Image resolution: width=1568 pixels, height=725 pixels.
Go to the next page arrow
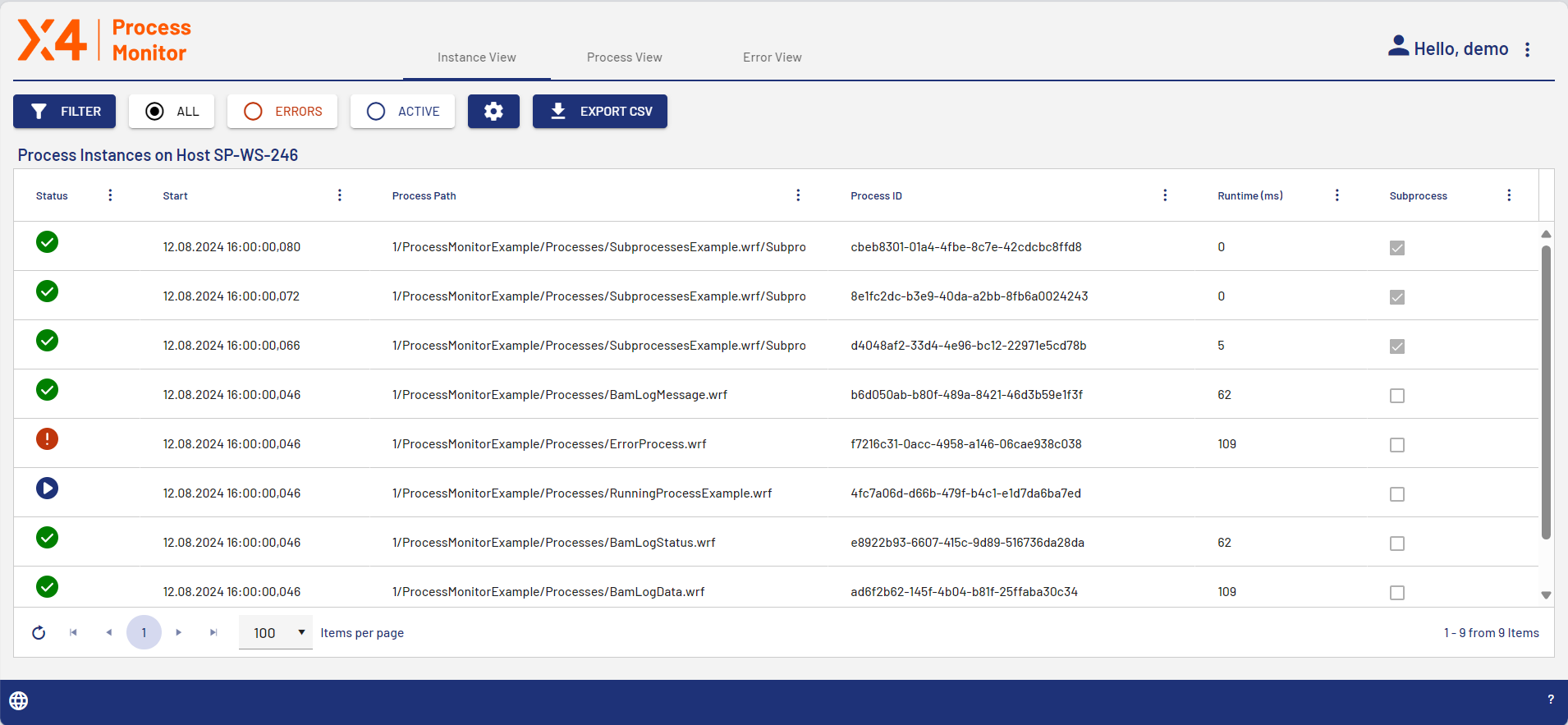point(179,633)
